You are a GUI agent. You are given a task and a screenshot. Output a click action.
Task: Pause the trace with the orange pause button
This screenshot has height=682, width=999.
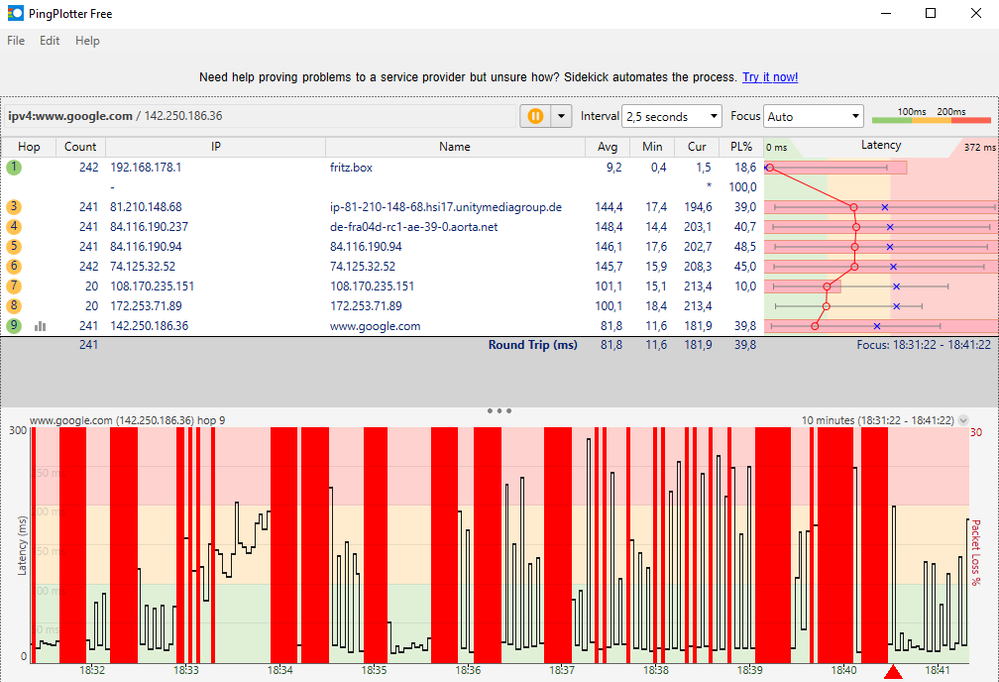(x=535, y=116)
